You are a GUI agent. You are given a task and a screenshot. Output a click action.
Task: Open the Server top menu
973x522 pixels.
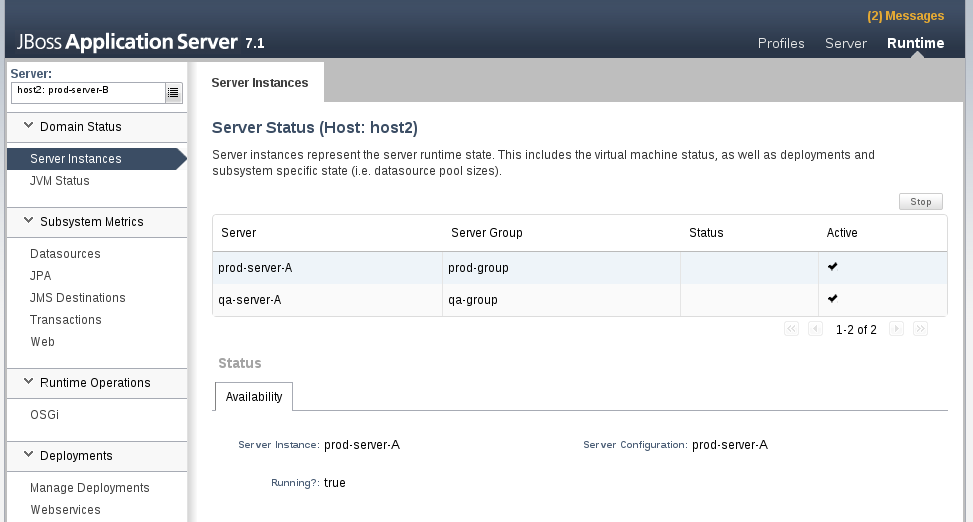click(845, 43)
